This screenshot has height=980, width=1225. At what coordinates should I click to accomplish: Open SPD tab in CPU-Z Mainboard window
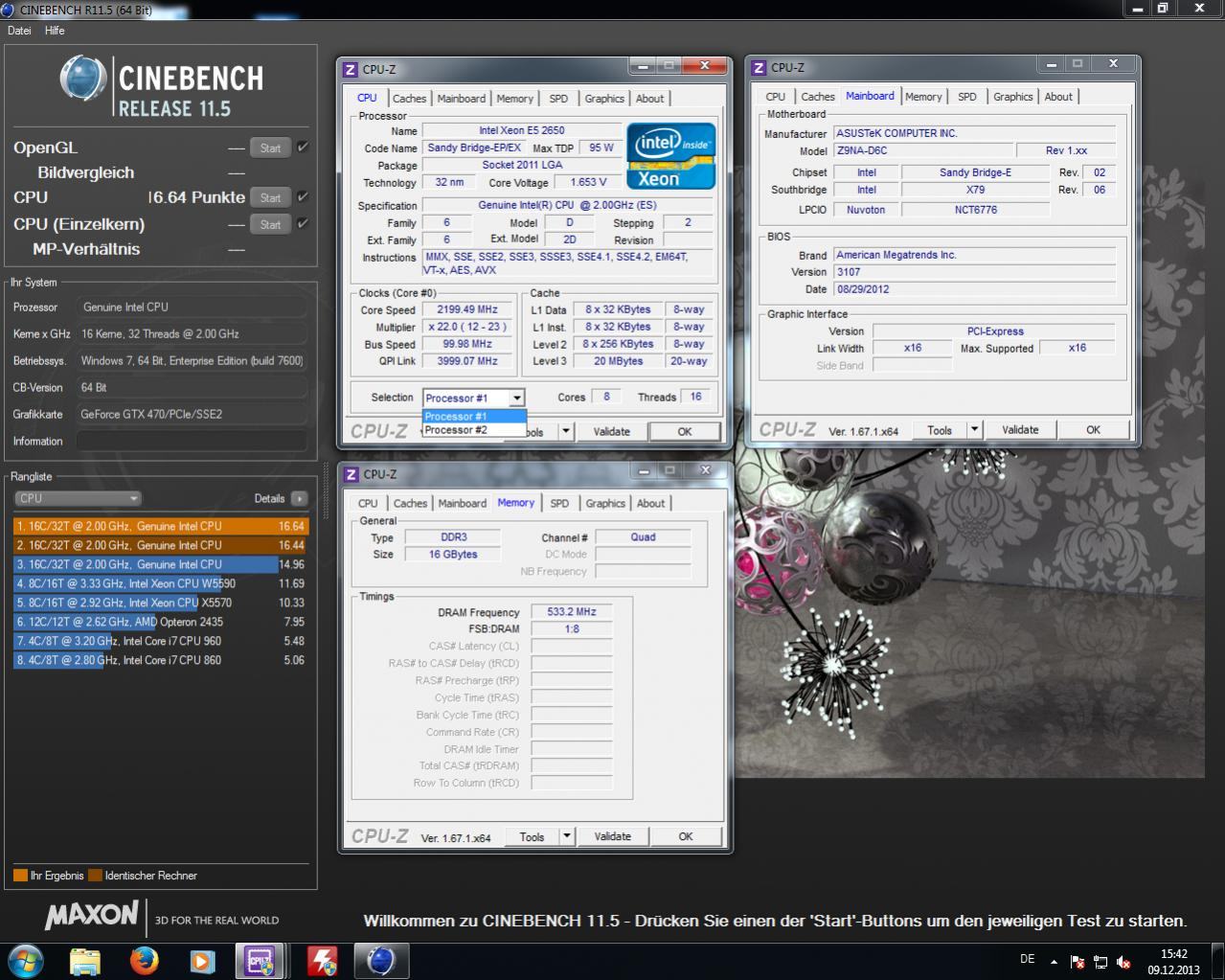pyautogui.click(x=967, y=97)
